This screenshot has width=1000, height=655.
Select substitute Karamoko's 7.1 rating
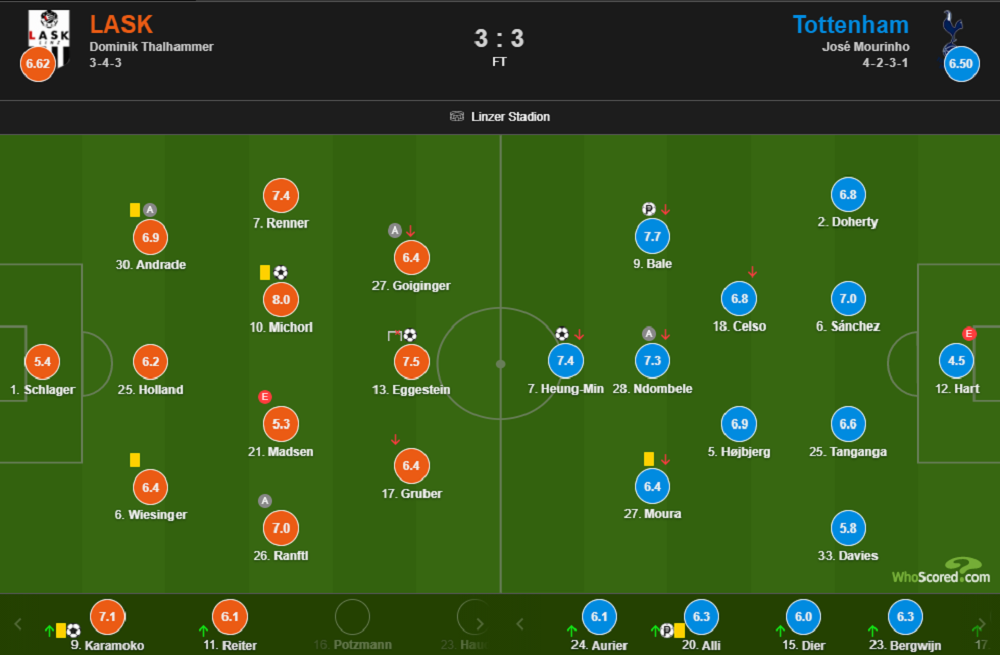coord(107,617)
